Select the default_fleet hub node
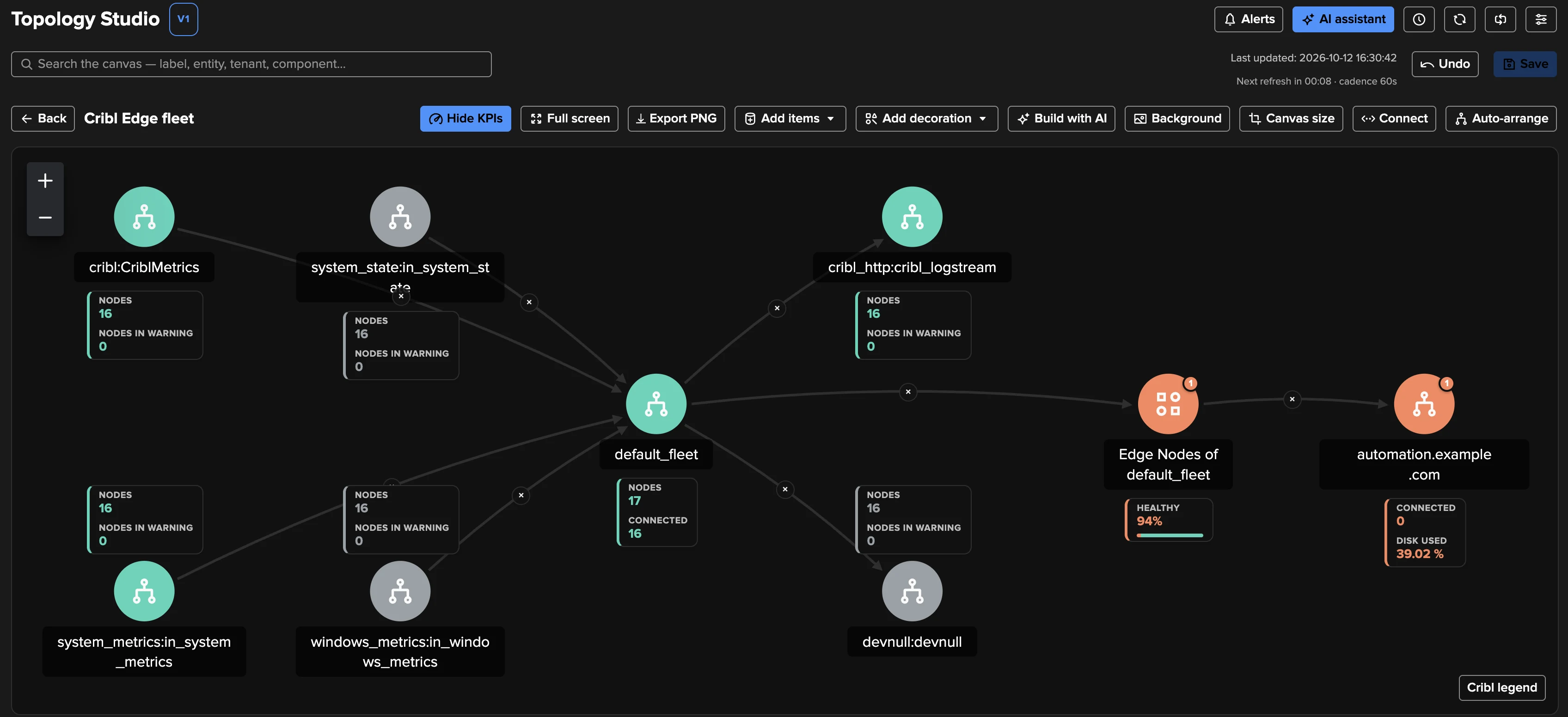This screenshot has width=1568, height=717. [x=656, y=404]
